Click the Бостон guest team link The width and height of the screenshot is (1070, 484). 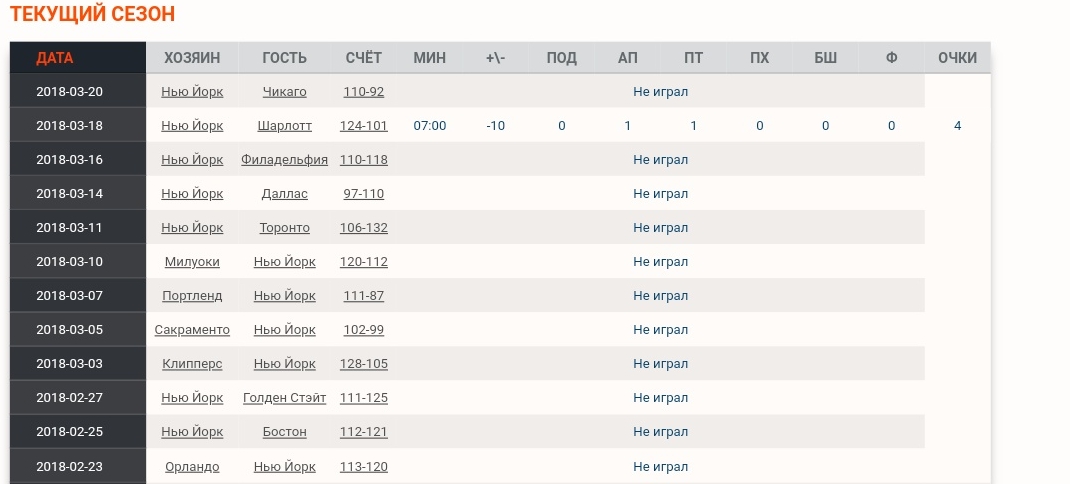[x=284, y=432]
